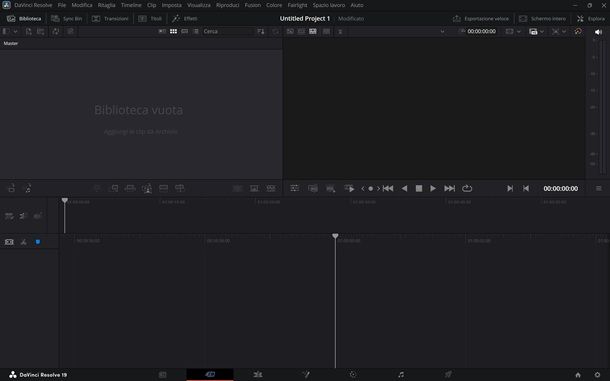Open the media pool sort options

click(261, 32)
